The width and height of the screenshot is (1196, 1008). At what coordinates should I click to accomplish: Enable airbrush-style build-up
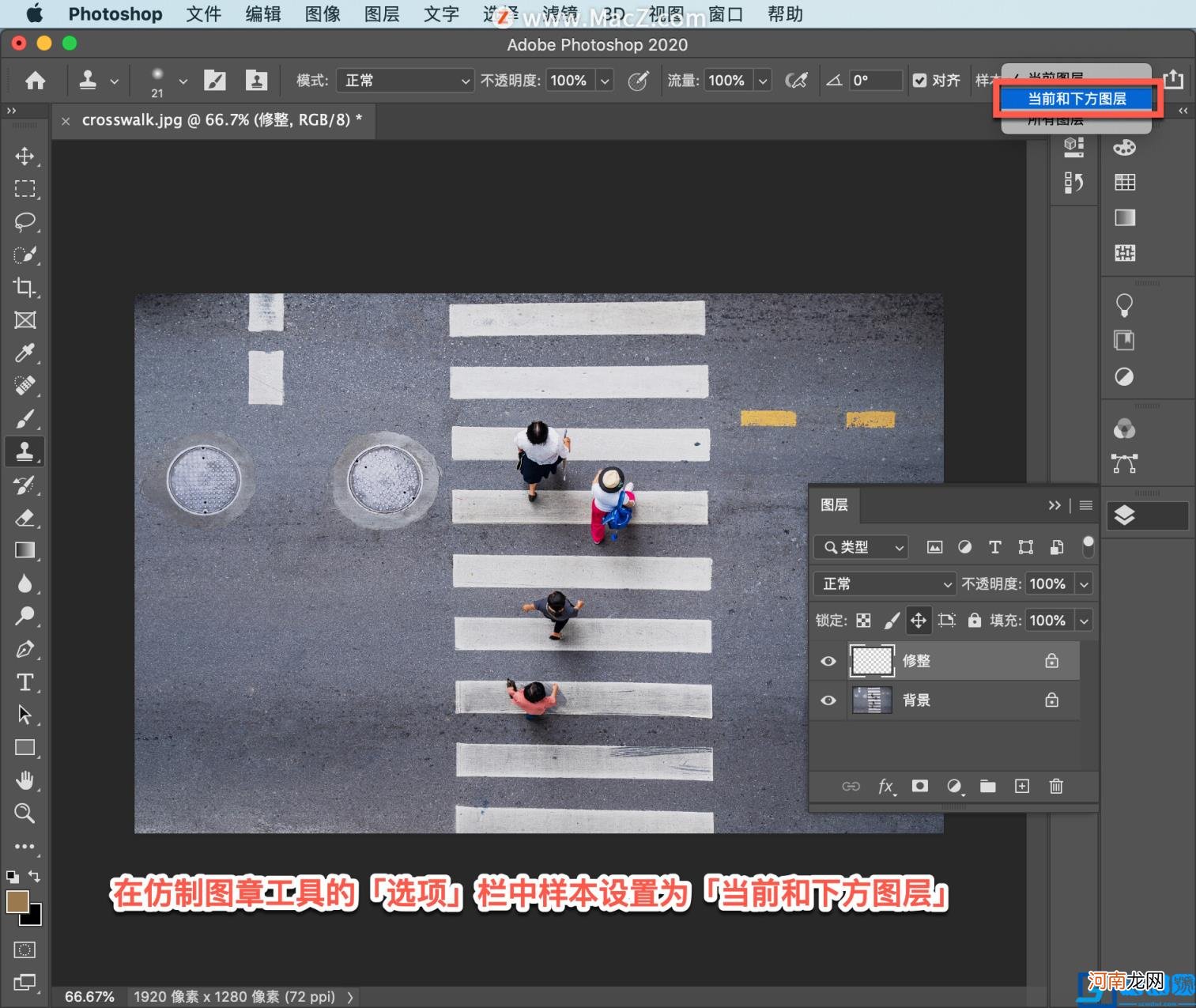point(796,80)
